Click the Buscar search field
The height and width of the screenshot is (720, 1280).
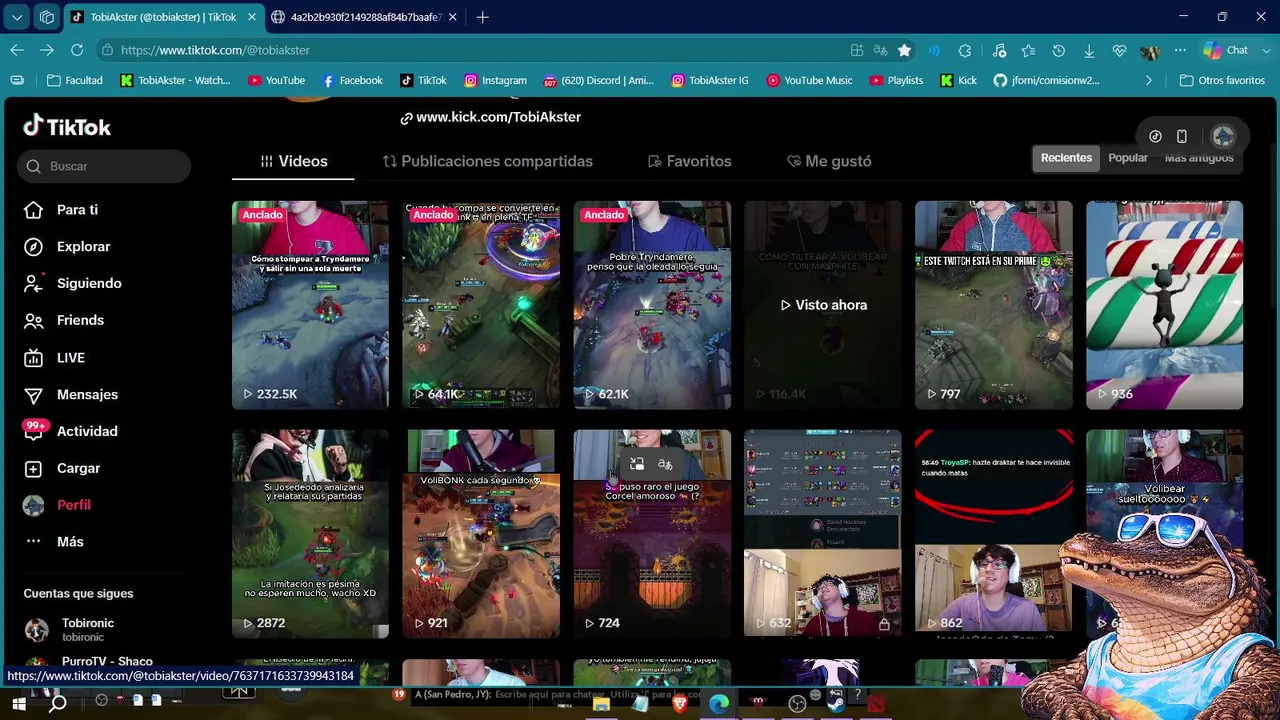click(x=104, y=166)
